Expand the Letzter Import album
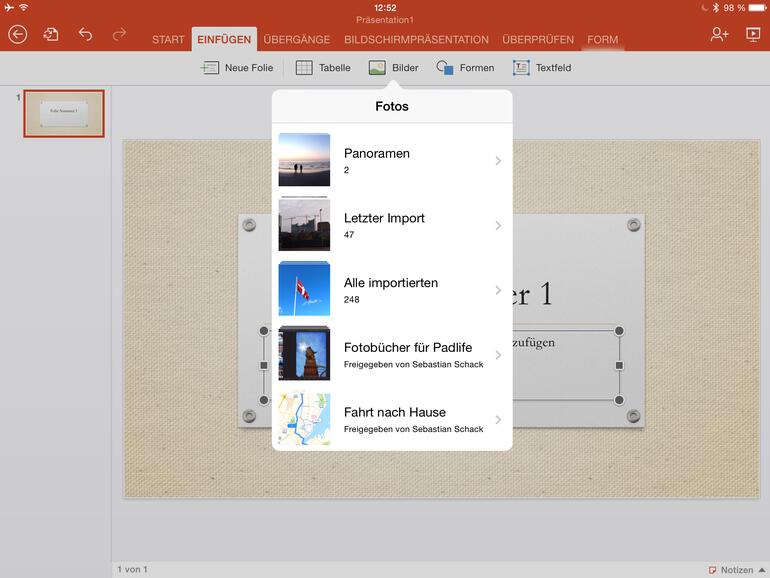The height and width of the screenshot is (578, 770). (x=391, y=225)
